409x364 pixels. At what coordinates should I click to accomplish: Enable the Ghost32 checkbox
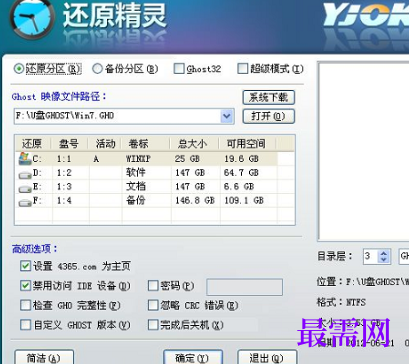pyautogui.click(x=179, y=69)
